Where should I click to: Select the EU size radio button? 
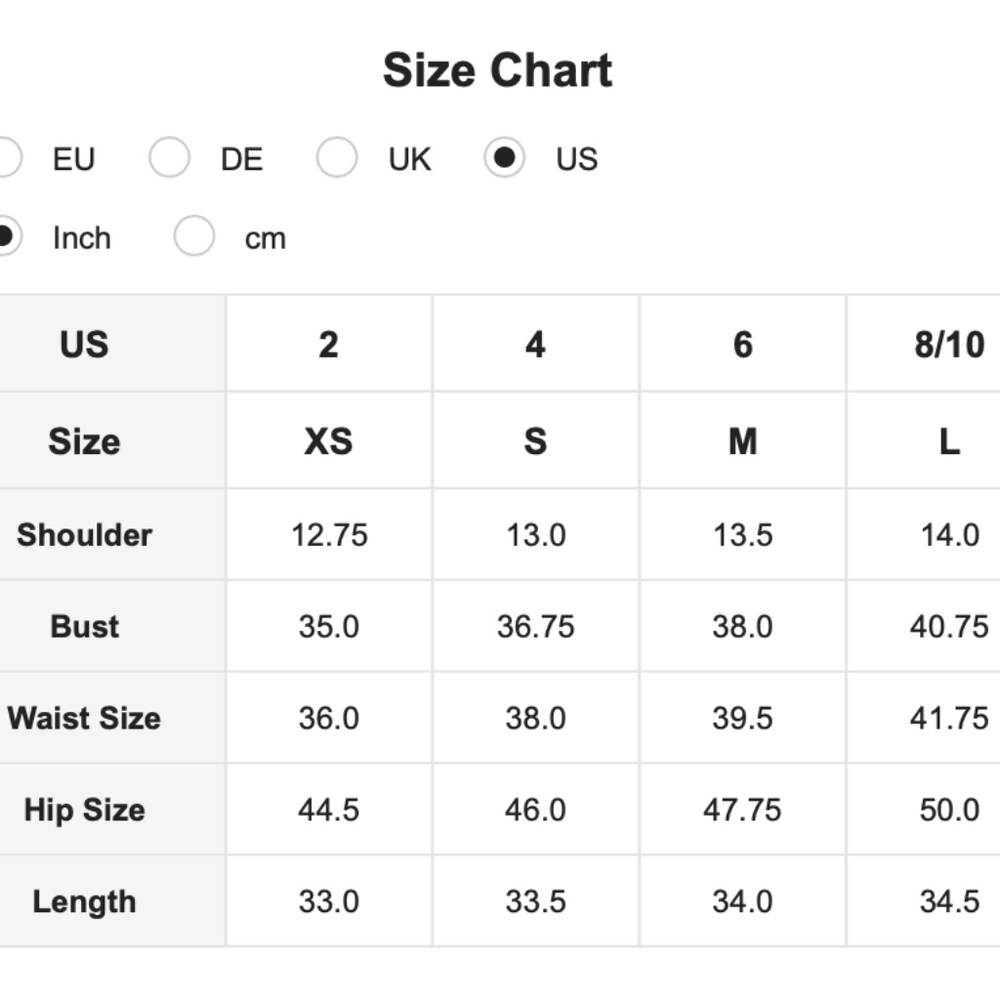click(6, 158)
